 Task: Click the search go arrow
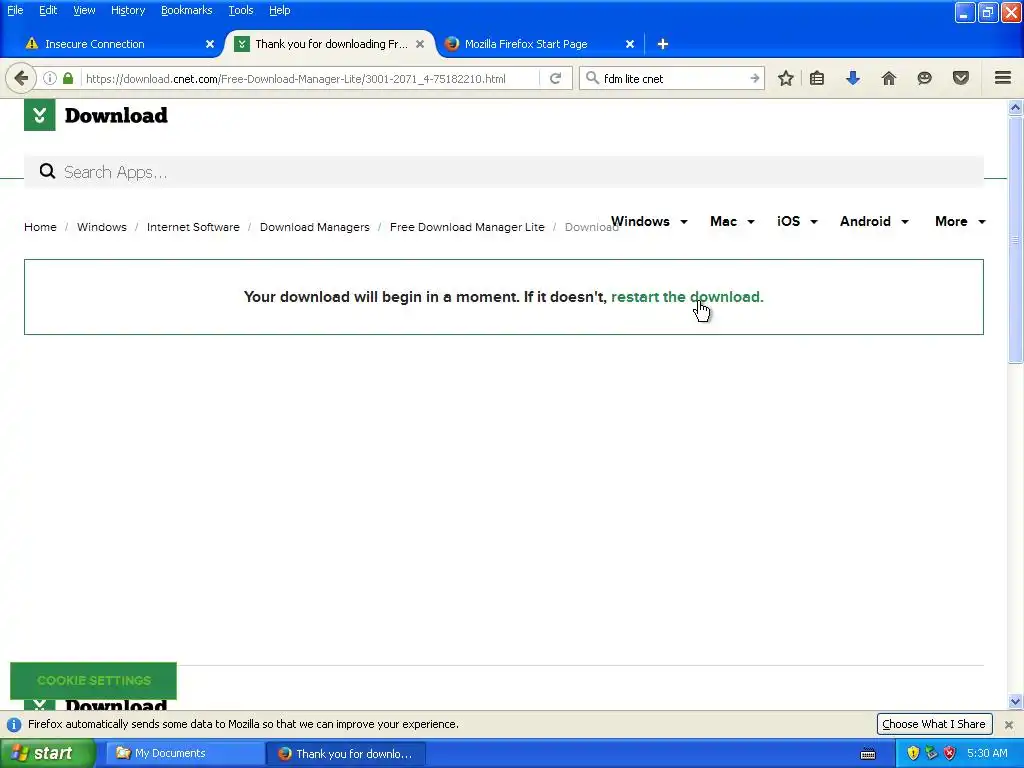[754, 78]
